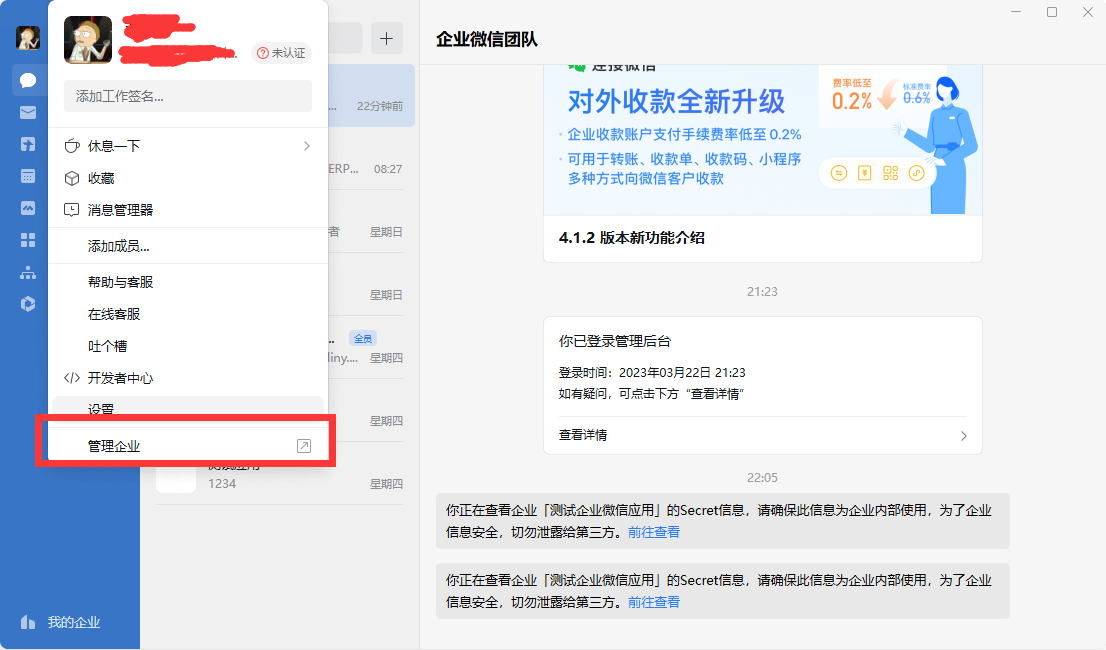Open 开发者中心 developer center

(x=188, y=378)
